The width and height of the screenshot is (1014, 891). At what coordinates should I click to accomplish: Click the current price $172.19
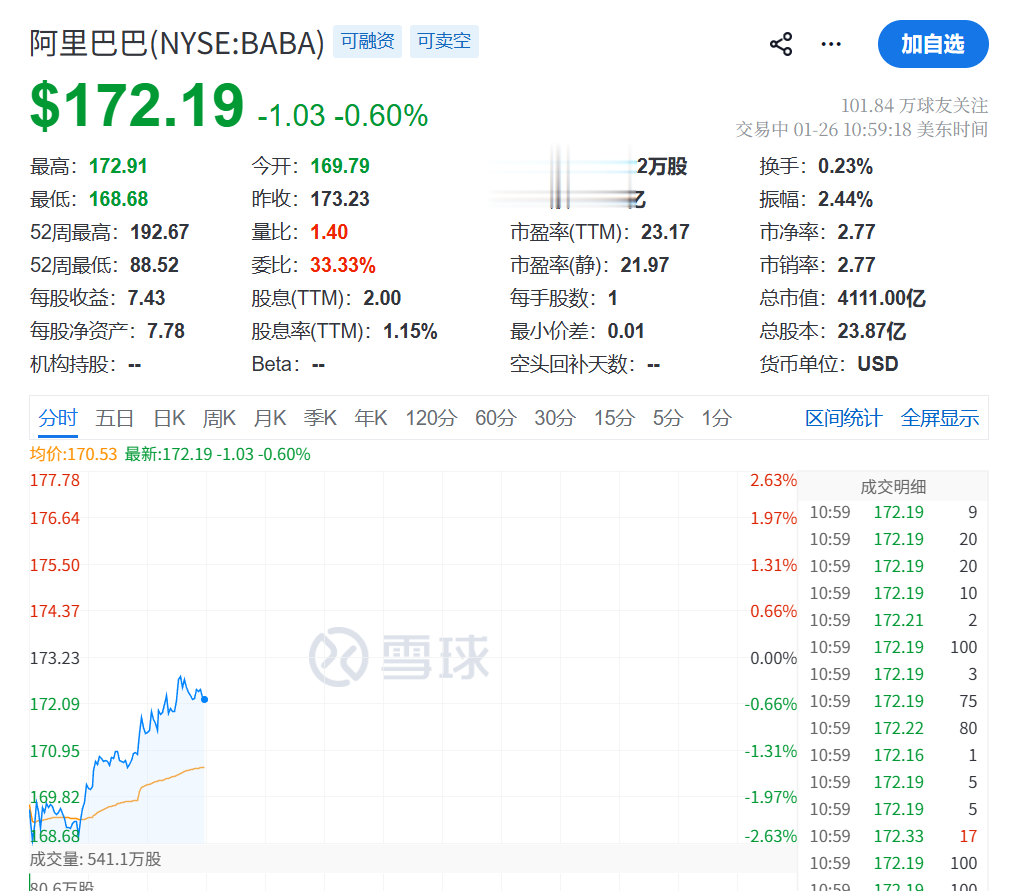click(137, 105)
